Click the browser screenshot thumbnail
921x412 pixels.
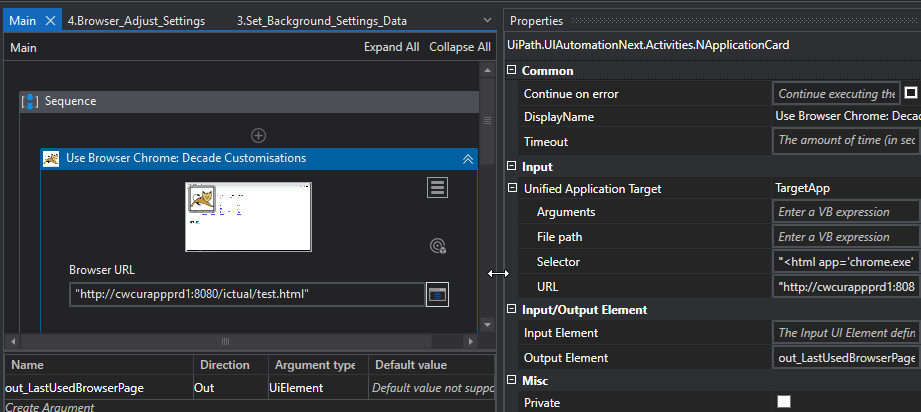tap(248, 216)
